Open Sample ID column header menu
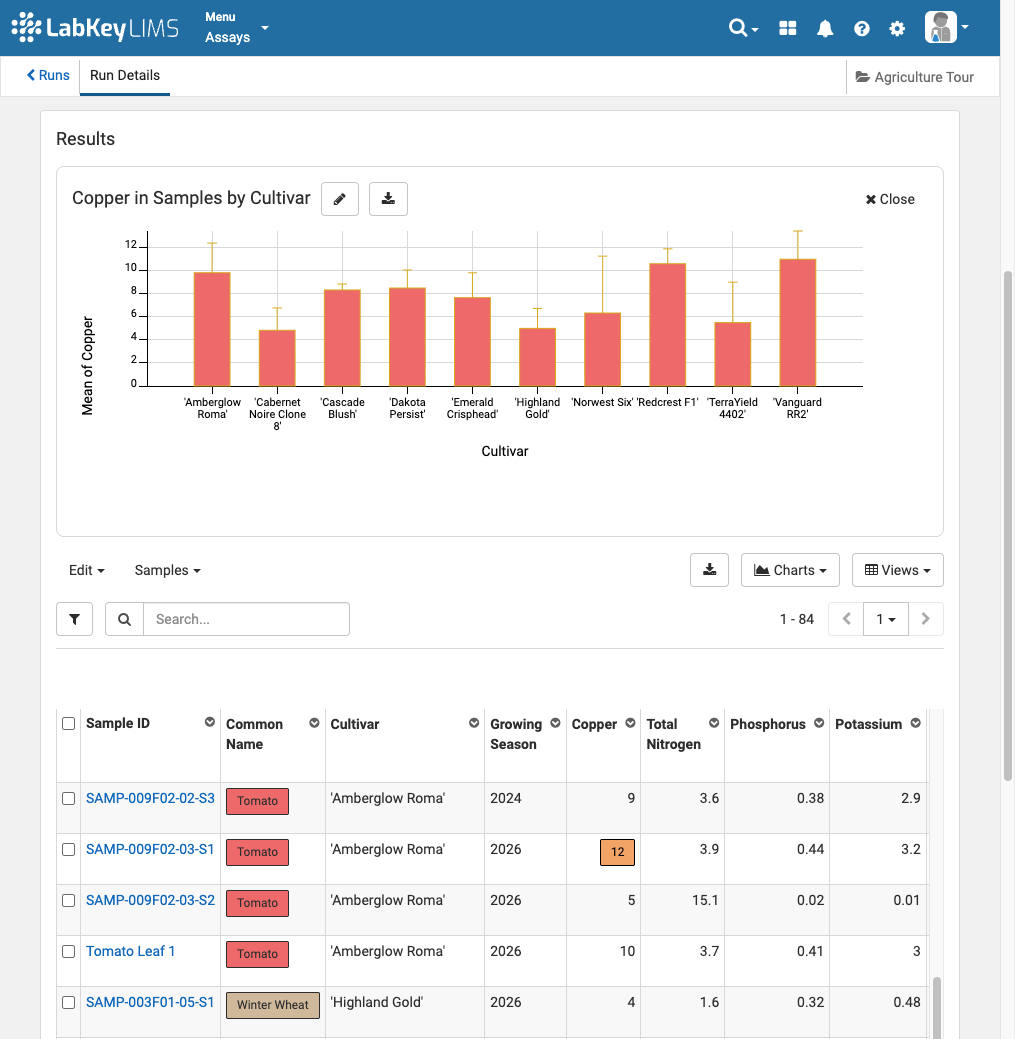Screen dimensions: 1015x1039 point(209,722)
